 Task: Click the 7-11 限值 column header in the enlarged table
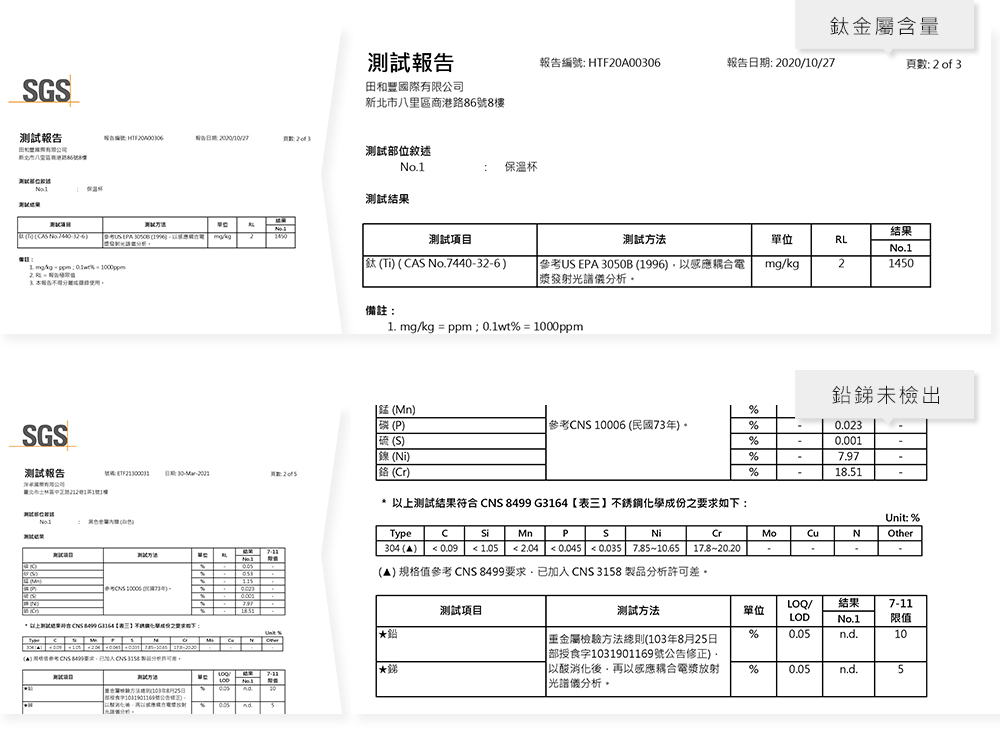(x=901, y=611)
